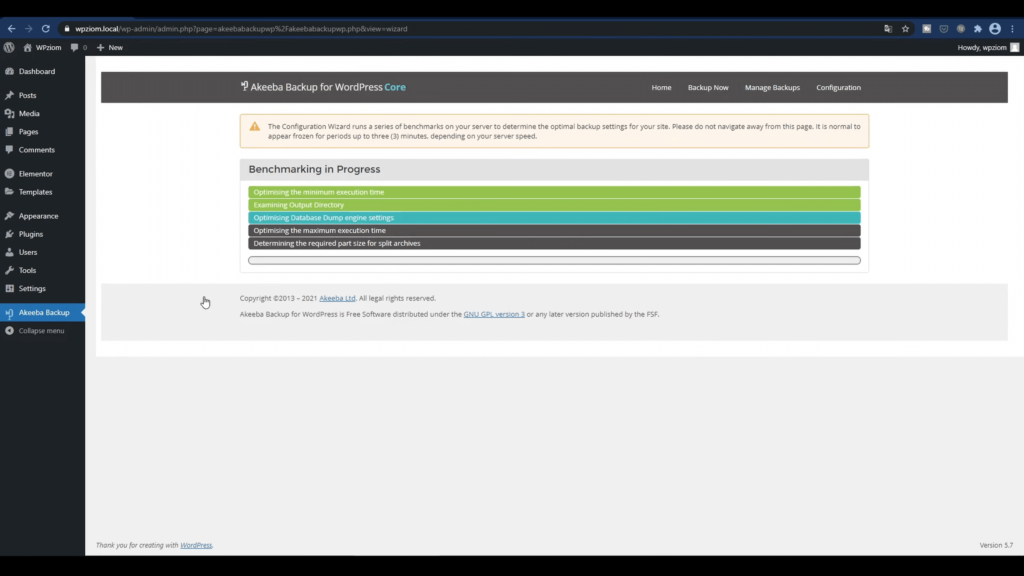
Task: Open the + New content menu
Action: [109, 47]
